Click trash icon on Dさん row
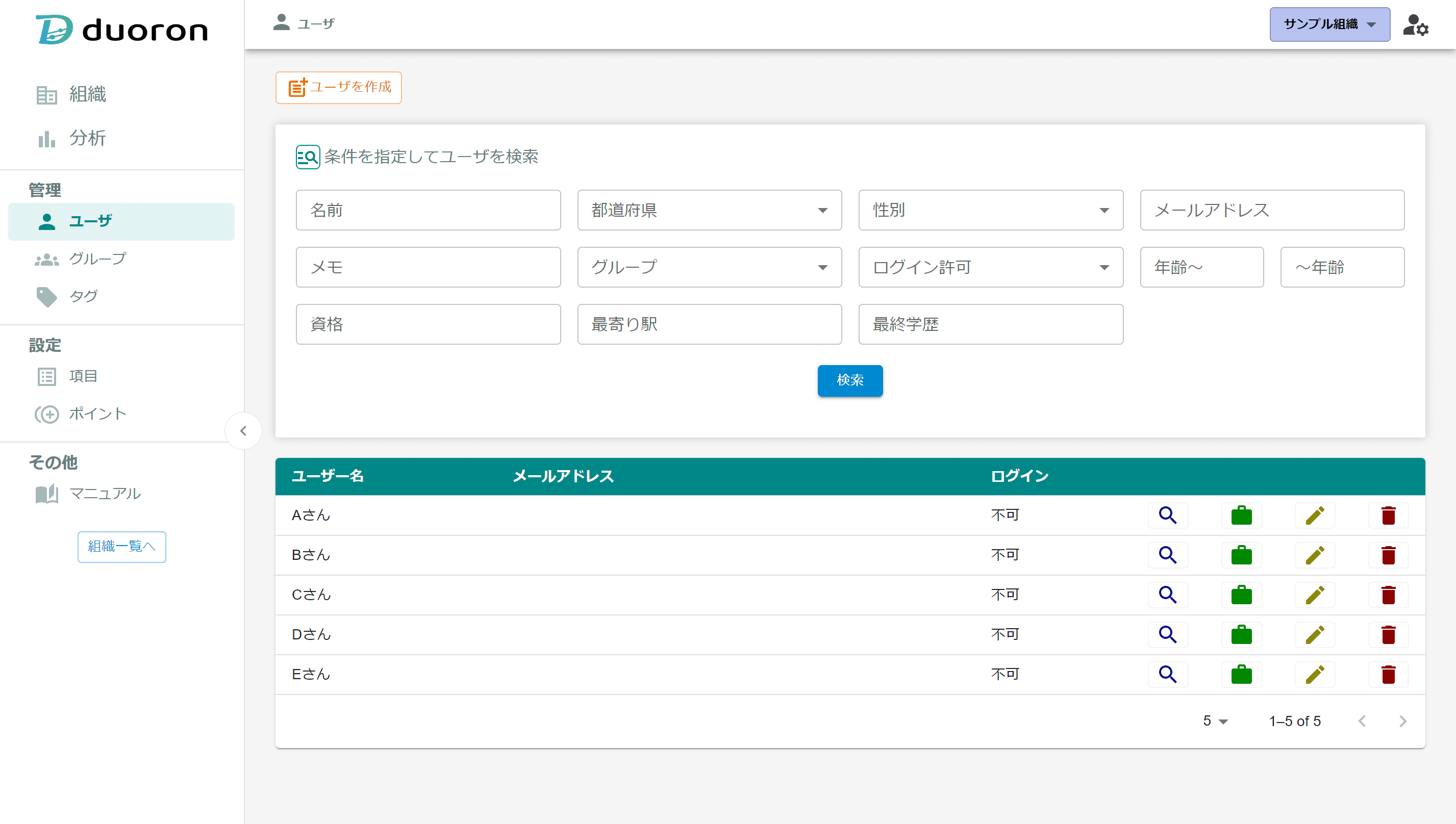This screenshot has width=1456, height=824. coord(1388,634)
